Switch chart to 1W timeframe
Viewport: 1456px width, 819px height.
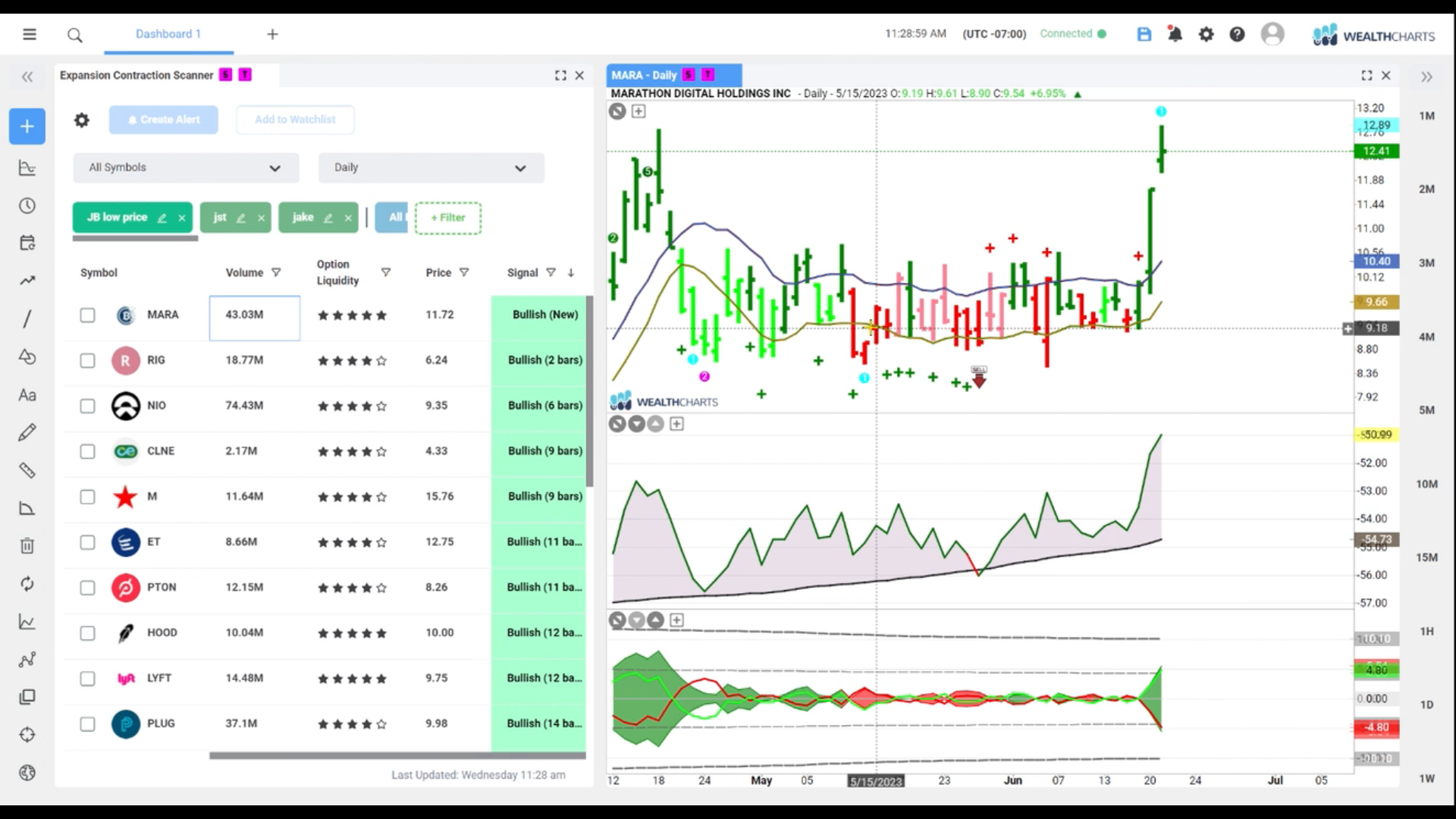pos(1426,779)
